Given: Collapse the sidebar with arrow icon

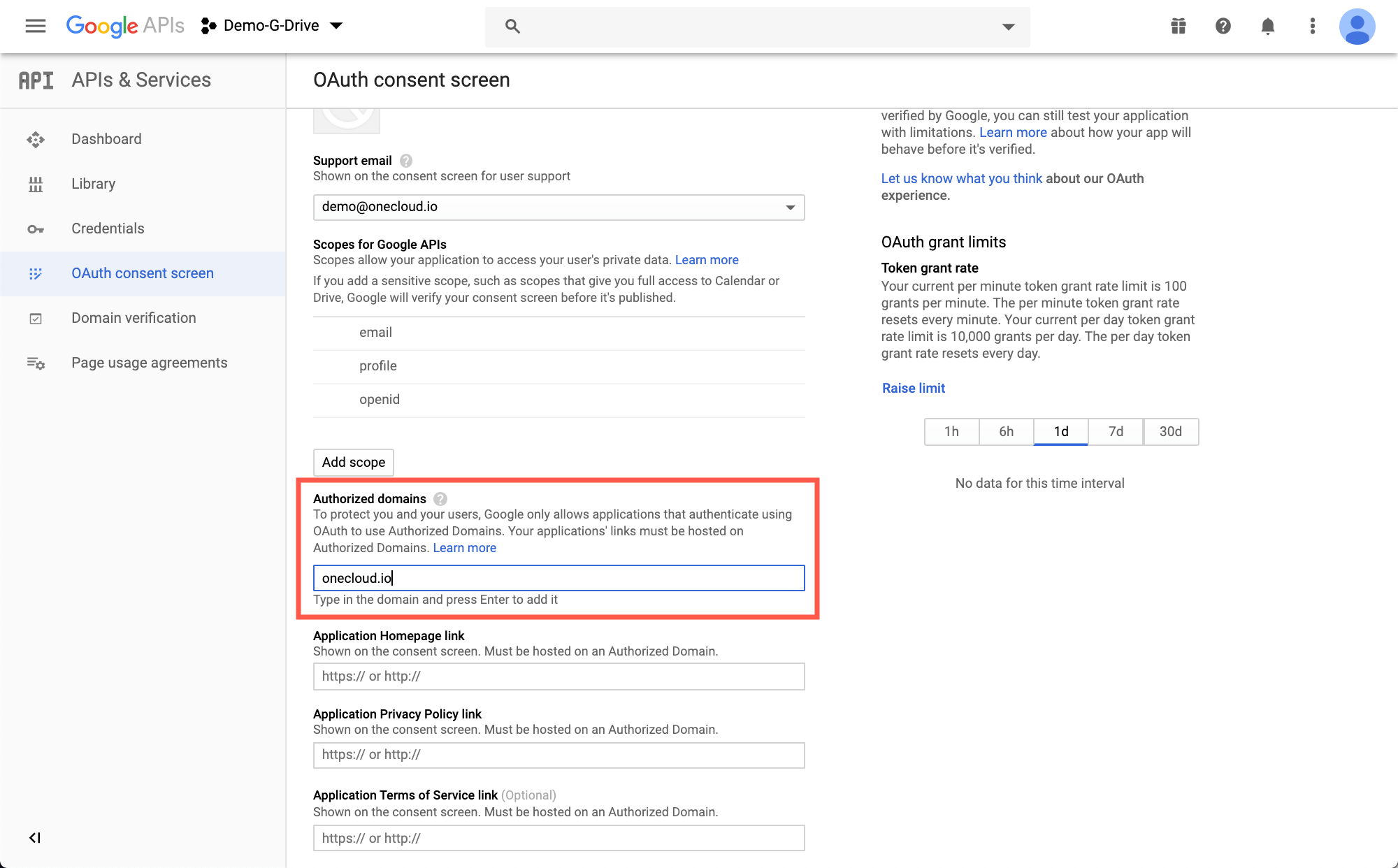Looking at the screenshot, I should [x=34, y=837].
